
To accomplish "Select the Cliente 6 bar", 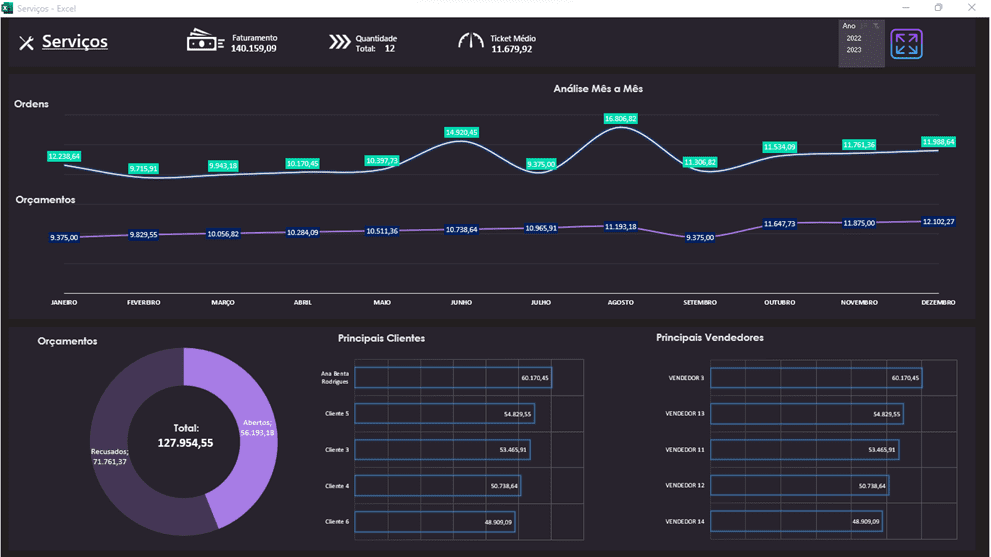I will [x=434, y=522].
